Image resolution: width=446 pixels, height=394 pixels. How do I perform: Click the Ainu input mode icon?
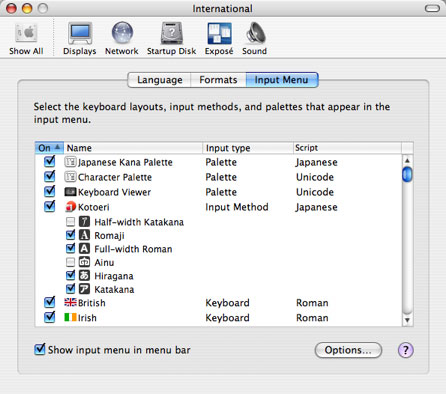tap(84, 262)
